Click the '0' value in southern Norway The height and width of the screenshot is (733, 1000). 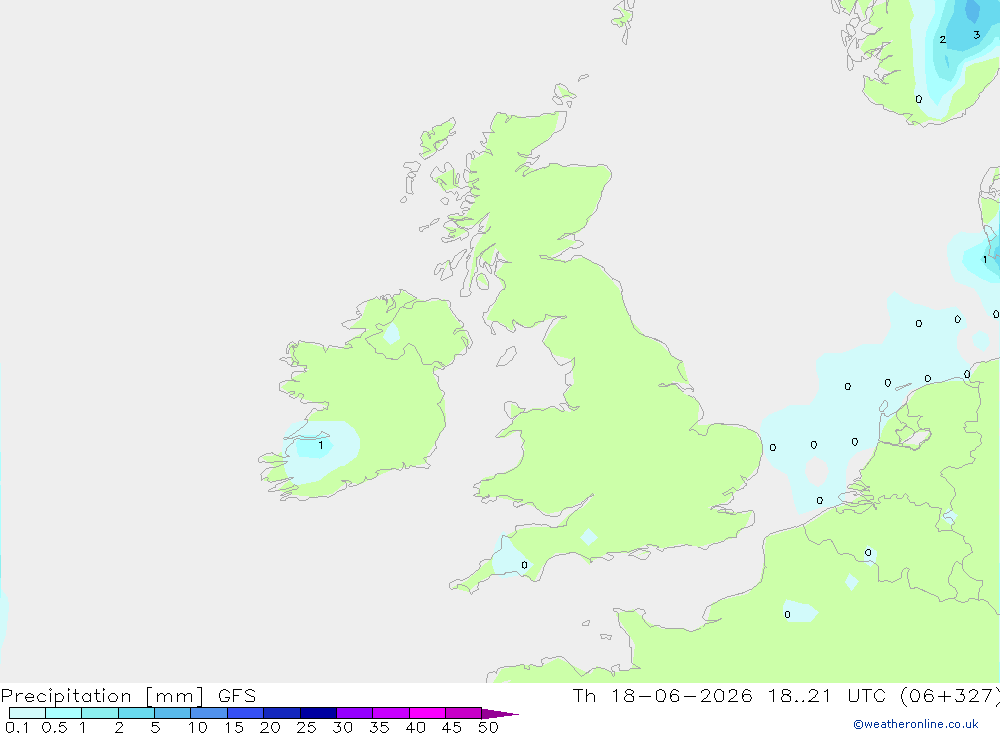click(918, 99)
